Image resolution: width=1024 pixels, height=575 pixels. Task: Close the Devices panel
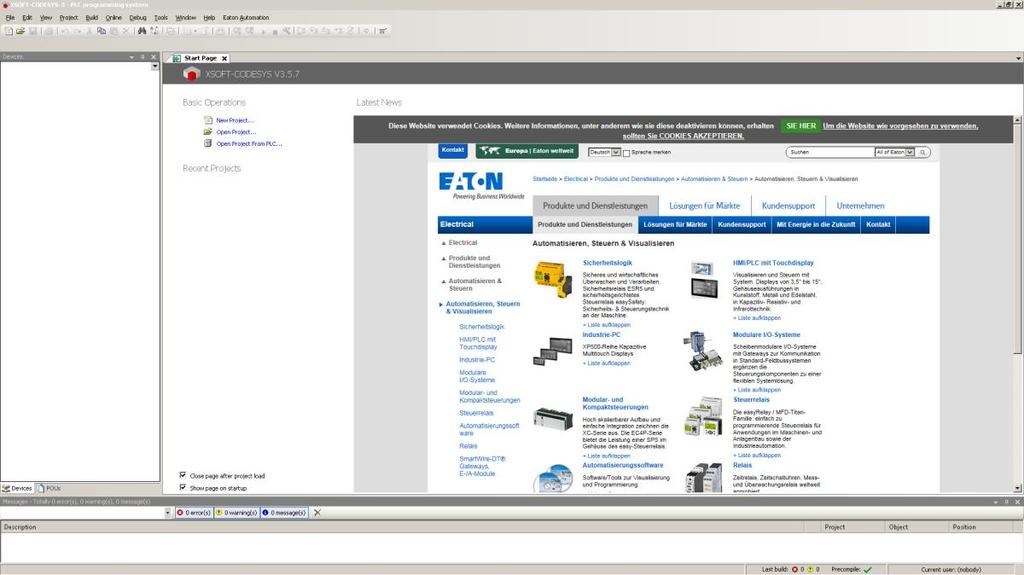coord(153,57)
